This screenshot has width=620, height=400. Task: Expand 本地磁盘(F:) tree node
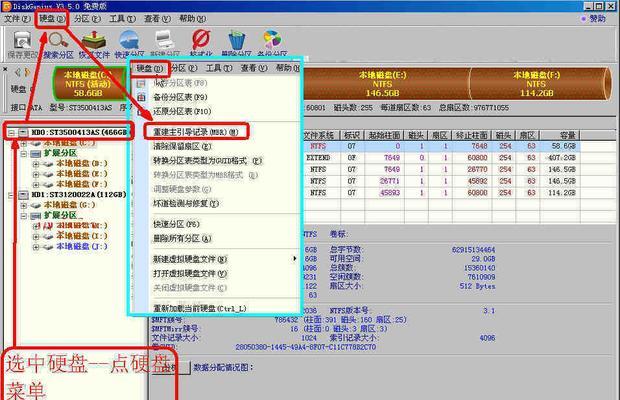36,184
